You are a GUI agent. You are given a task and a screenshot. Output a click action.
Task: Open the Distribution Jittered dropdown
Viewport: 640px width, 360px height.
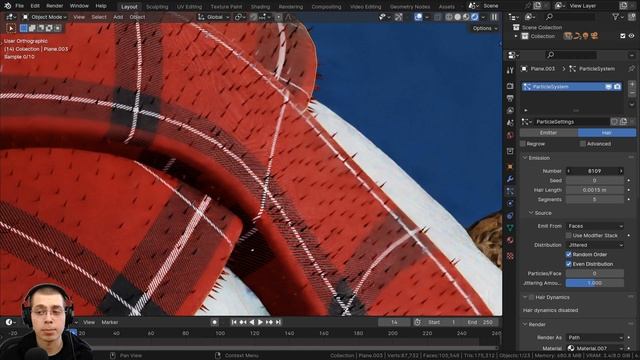coord(595,245)
